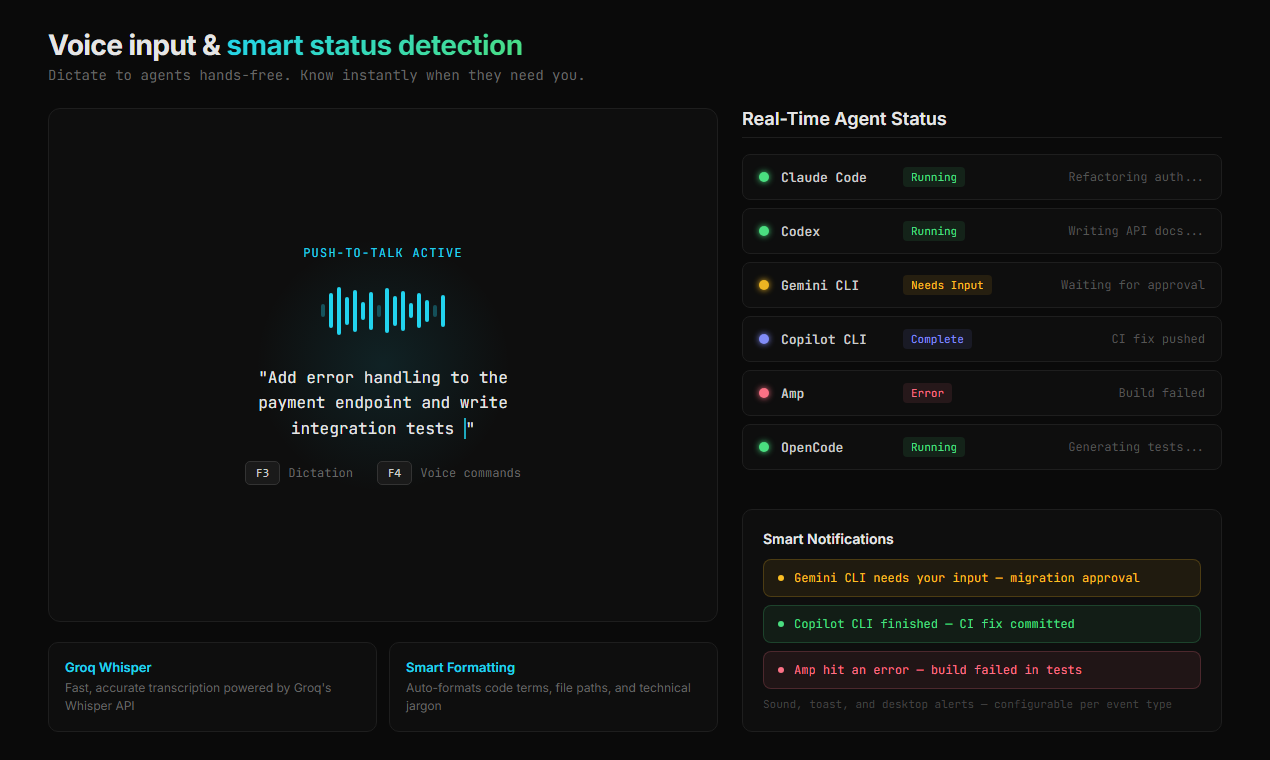Click the OpenCode agent name
Screen dimensions: 1270x760
812,447
